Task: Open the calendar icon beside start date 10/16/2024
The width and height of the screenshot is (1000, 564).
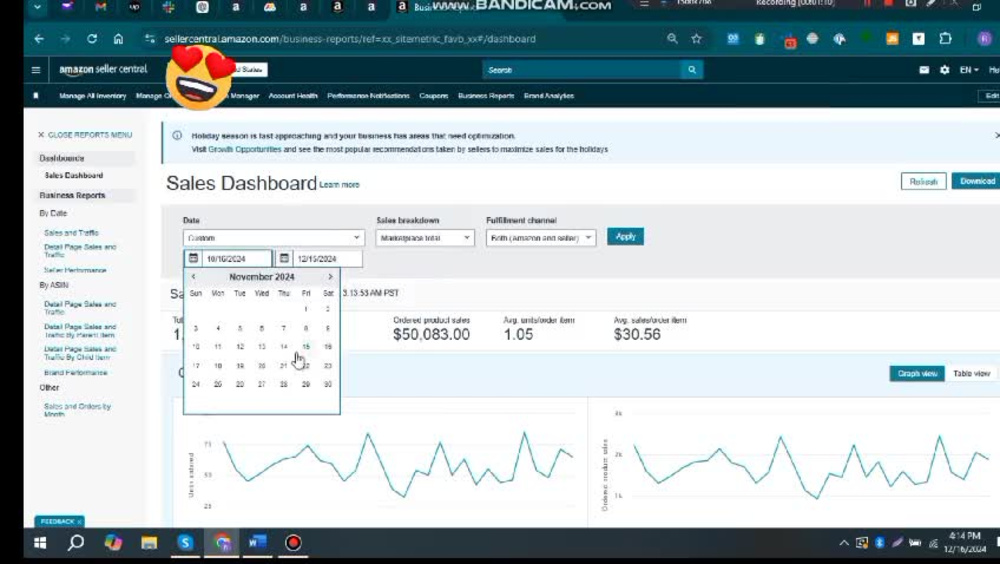Action: click(193, 258)
